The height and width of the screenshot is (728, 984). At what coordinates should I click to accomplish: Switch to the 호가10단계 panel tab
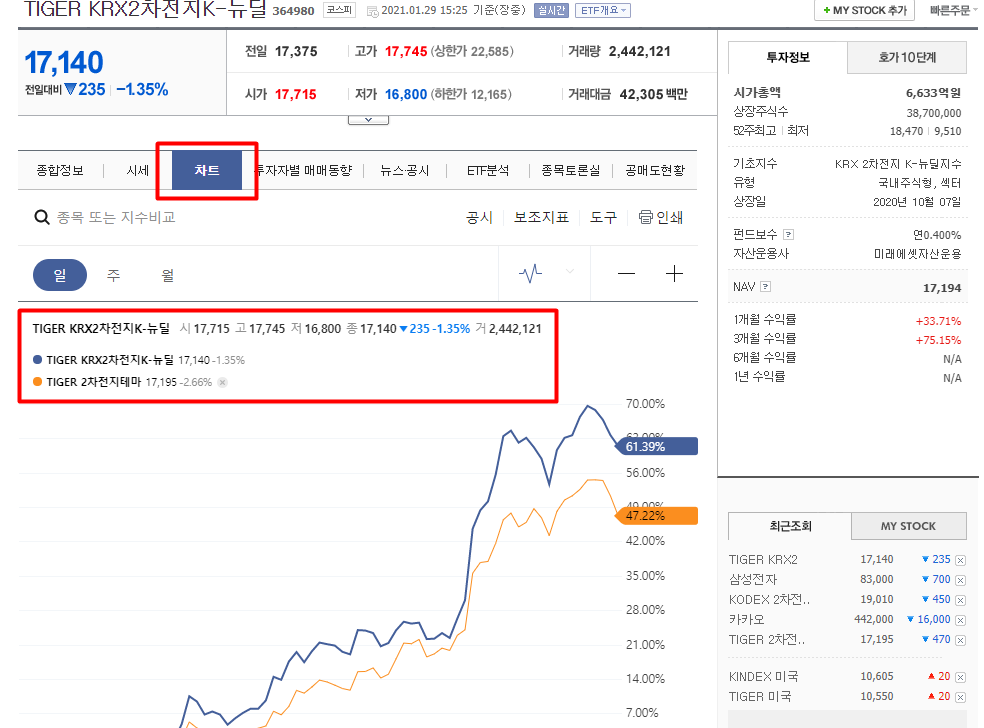coord(907,58)
